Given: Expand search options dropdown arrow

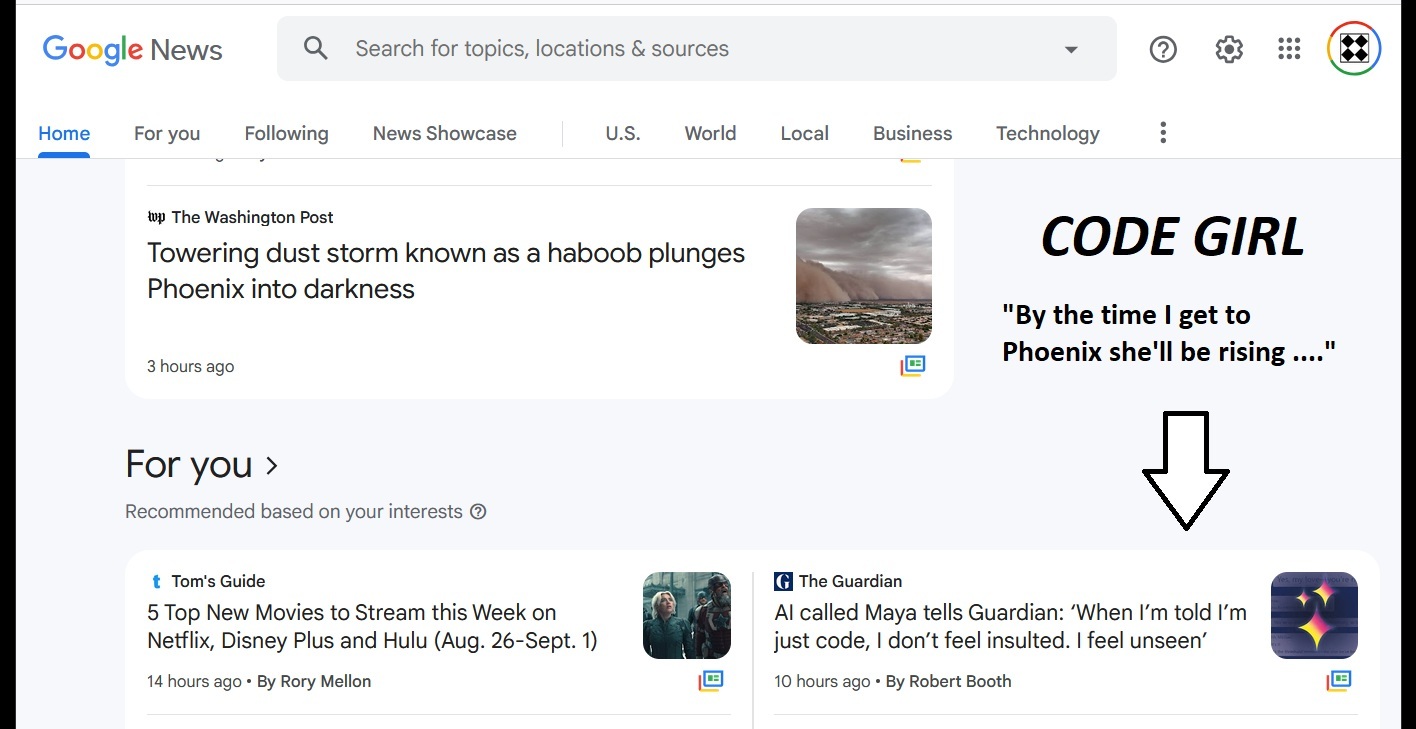Looking at the screenshot, I should point(1071,49).
